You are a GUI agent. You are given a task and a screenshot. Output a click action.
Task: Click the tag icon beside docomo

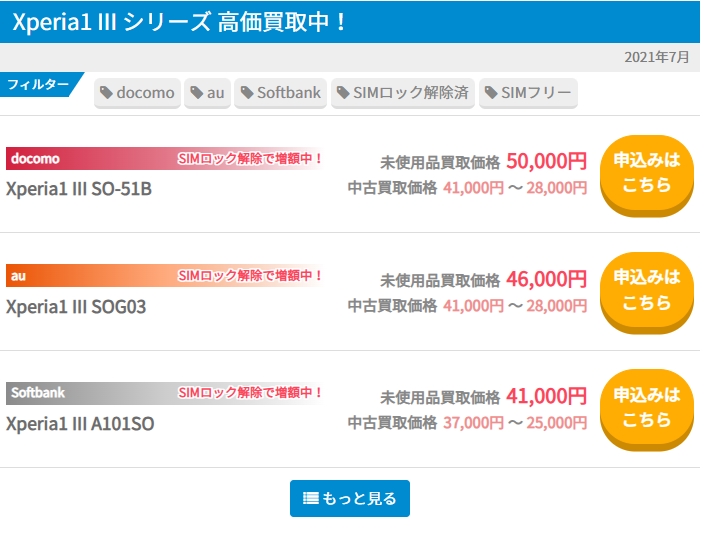click(x=107, y=93)
